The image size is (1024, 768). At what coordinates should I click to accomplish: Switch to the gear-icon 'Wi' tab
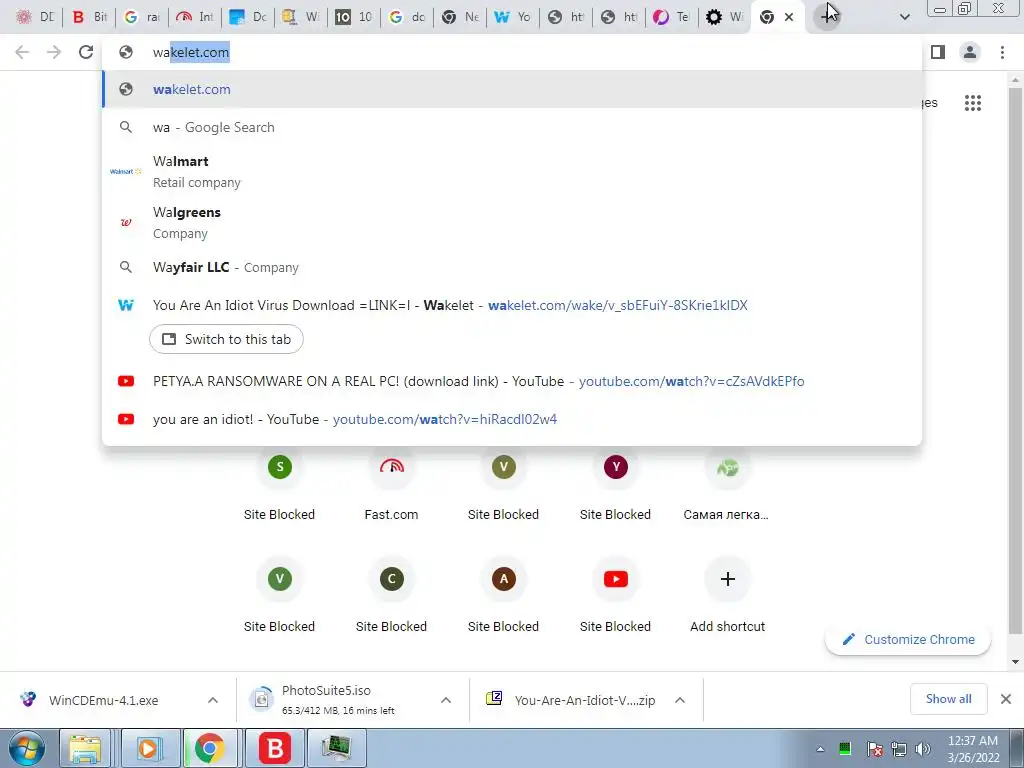click(x=724, y=17)
